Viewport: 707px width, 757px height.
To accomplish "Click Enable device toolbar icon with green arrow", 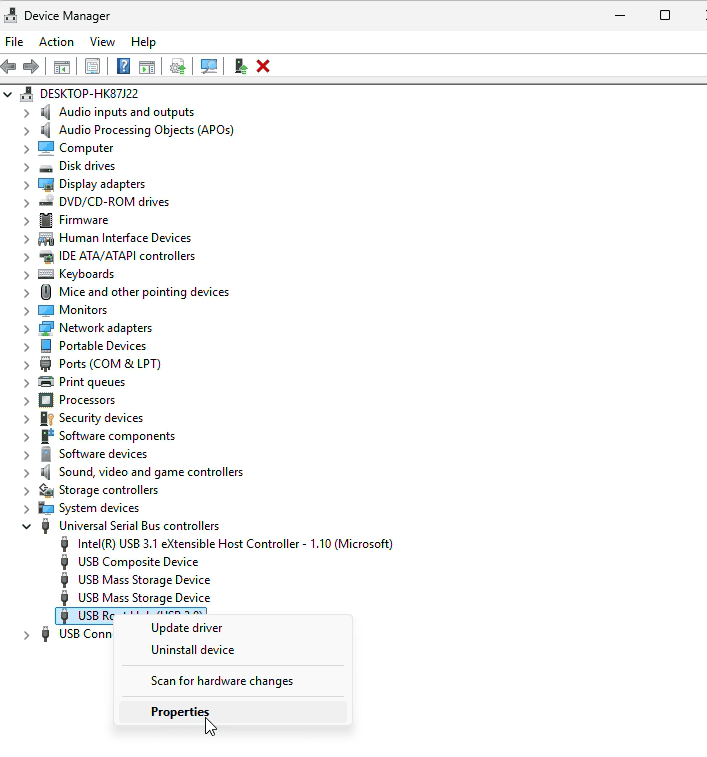I will [x=240, y=66].
